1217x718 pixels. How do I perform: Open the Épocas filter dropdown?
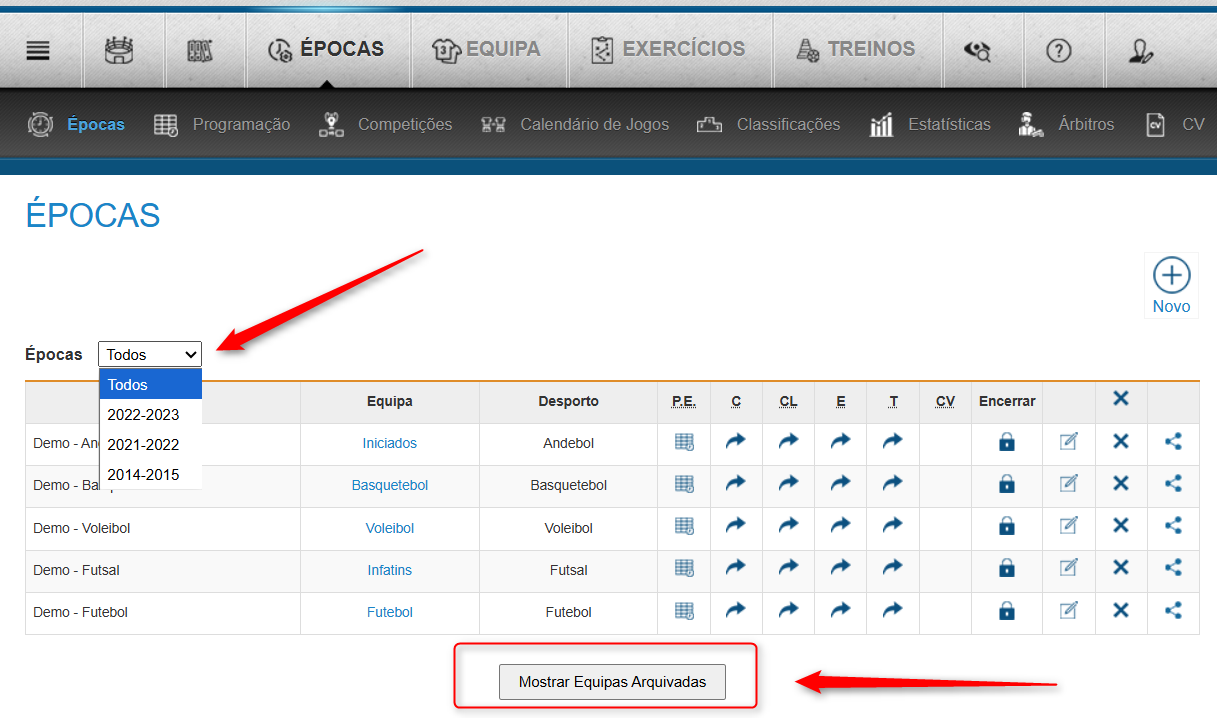(149, 354)
